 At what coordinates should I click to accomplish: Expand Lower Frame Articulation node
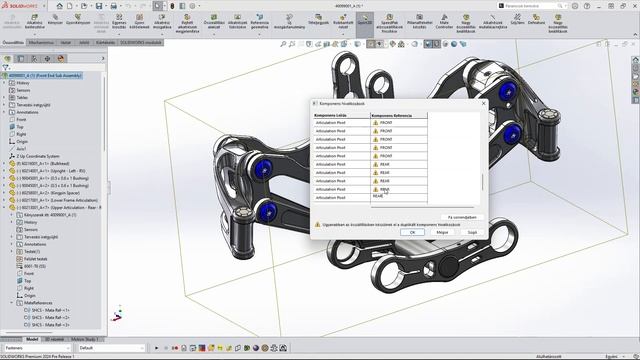point(4,200)
